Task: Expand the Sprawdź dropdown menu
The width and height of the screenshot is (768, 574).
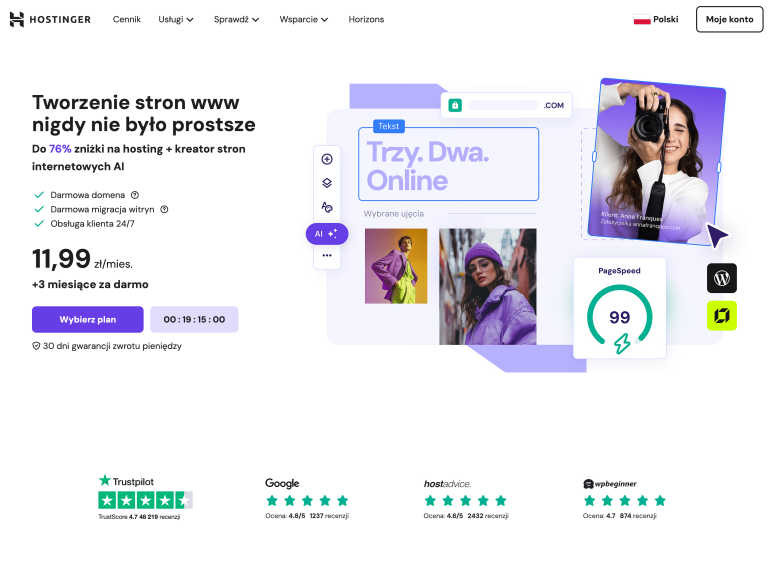Action: pyautogui.click(x=237, y=20)
